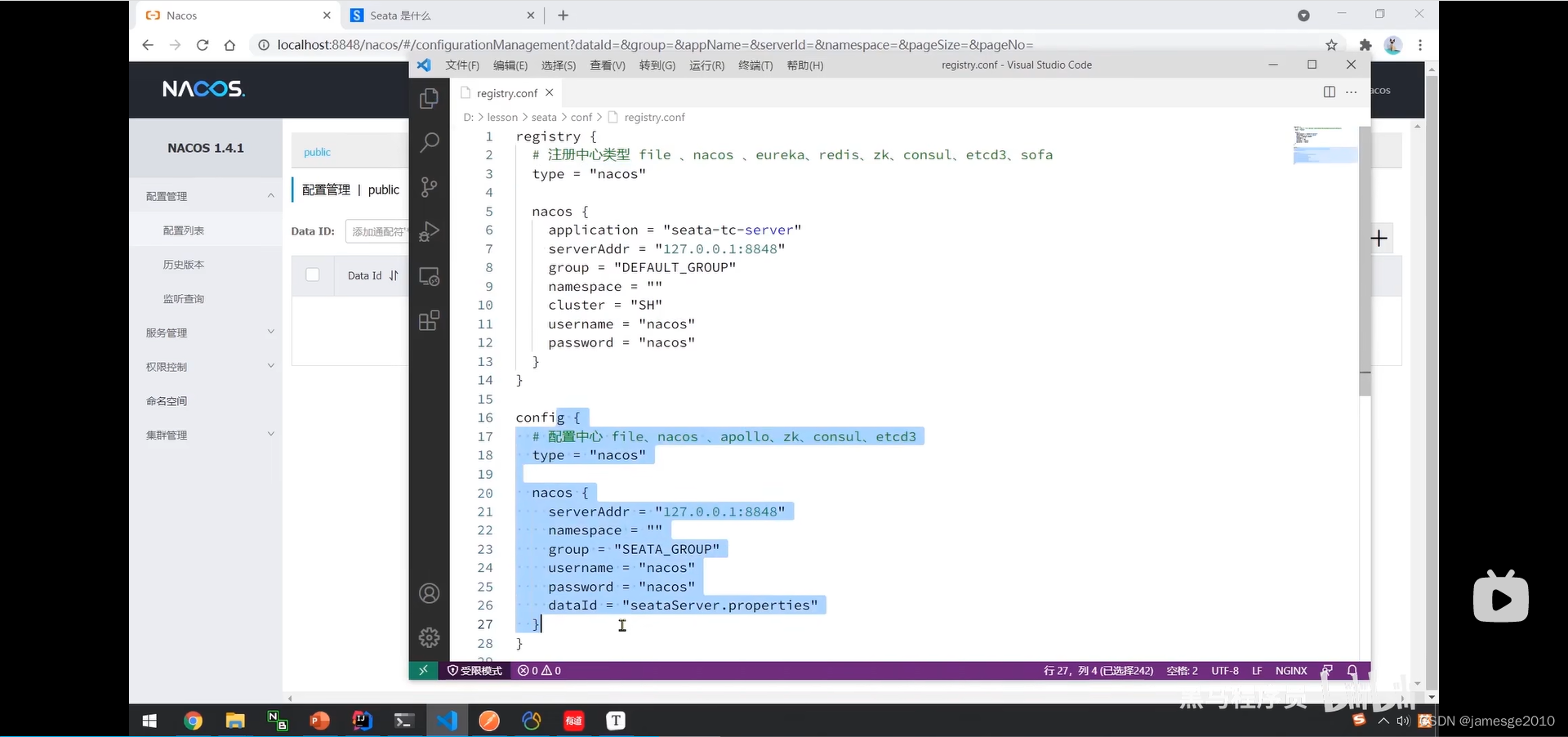The width and height of the screenshot is (1568, 737).
Task: Click the conf breadcrumb segment
Action: coord(581,118)
